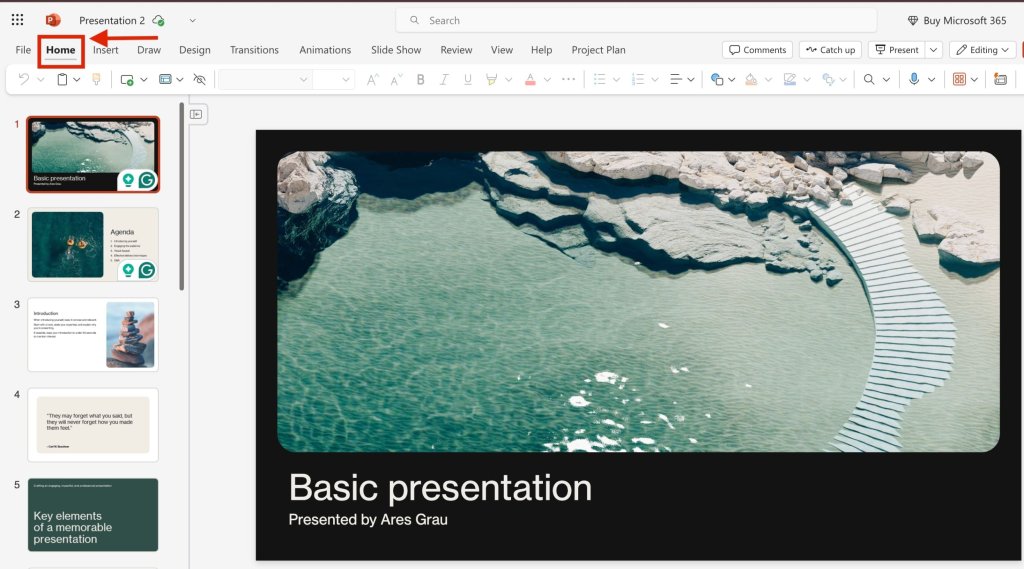Expand the Paste options dropdown
The image size is (1024, 569).
click(x=77, y=79)
